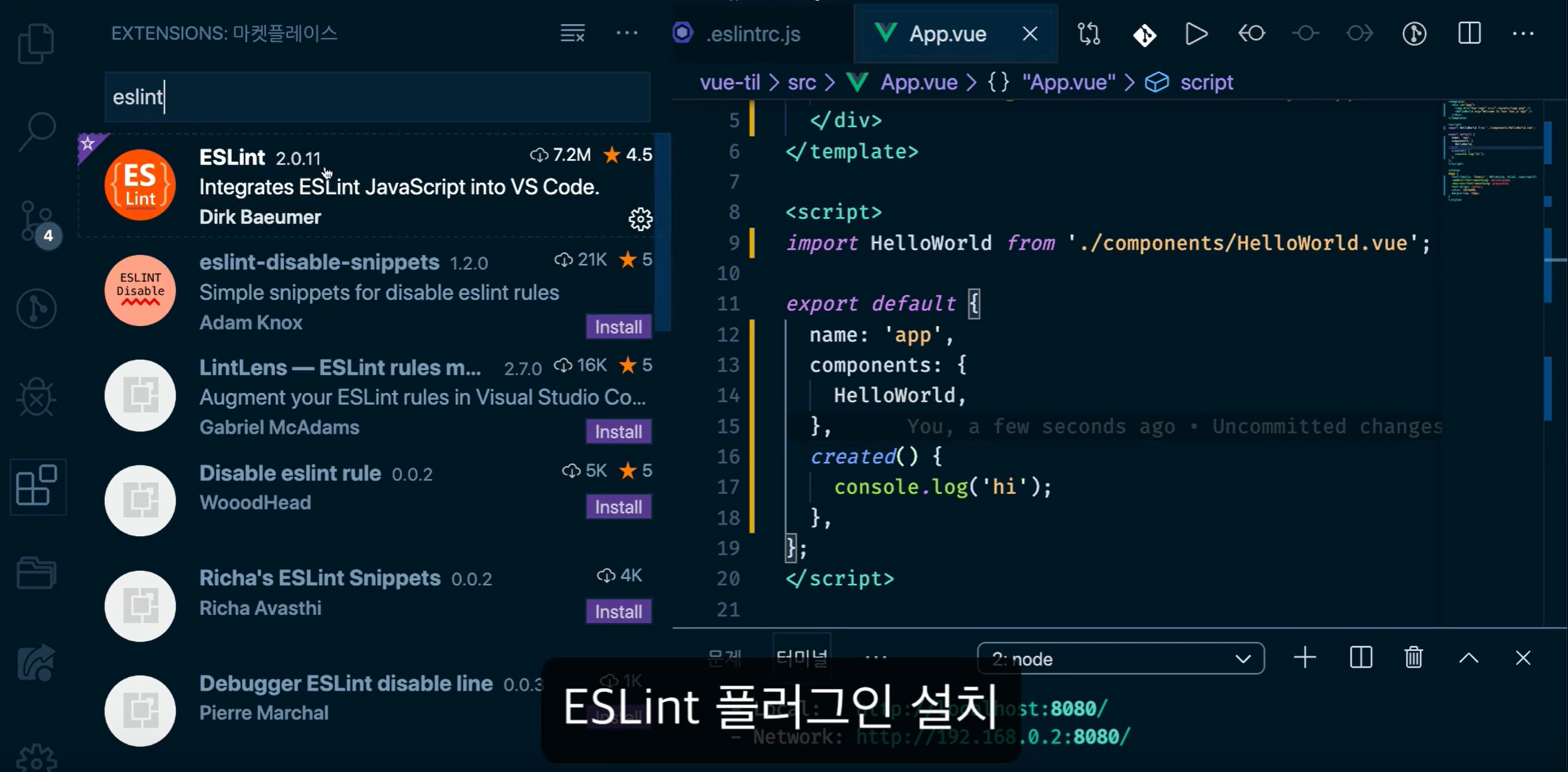Click src in the breadcrumb
Viewport: 1568px width, 772px height.
(801, 82)
